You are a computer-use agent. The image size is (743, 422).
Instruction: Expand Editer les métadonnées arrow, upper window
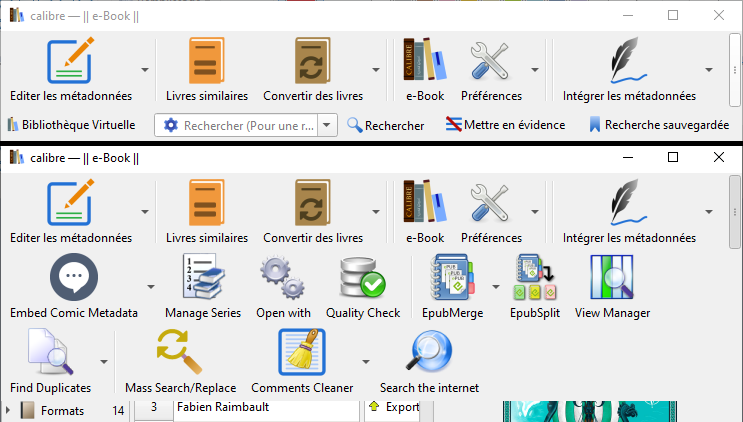145,70
